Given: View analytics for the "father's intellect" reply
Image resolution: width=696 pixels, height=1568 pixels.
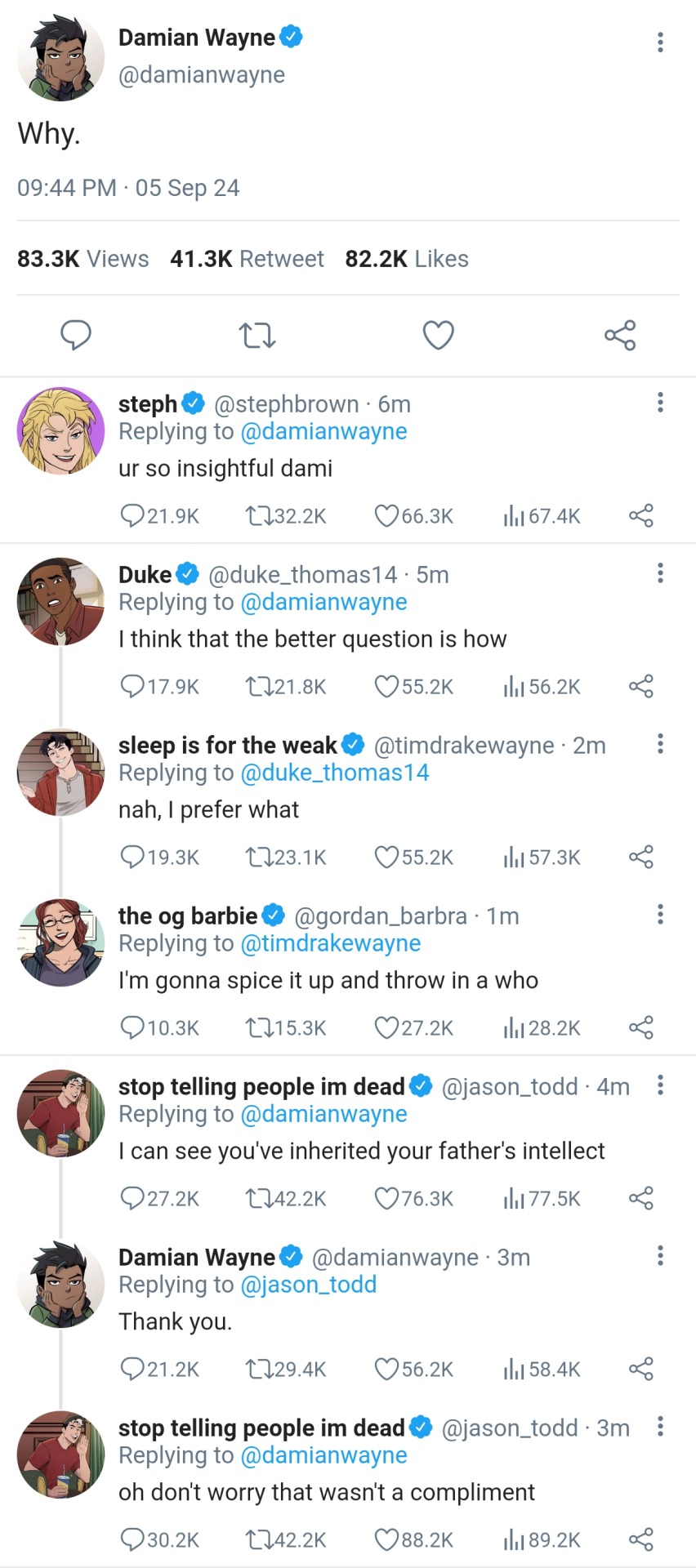Looking at the screenshot, I should point(514,1198).
